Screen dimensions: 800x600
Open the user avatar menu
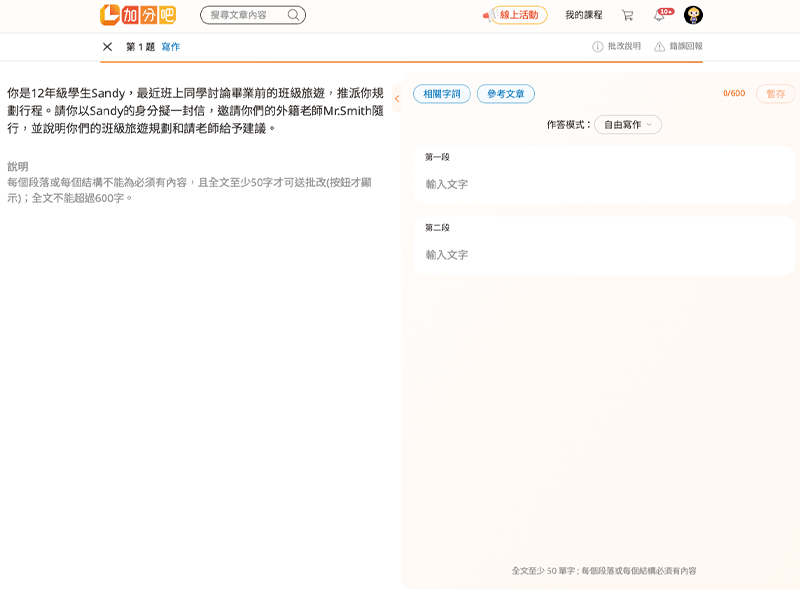click(693, 15)
